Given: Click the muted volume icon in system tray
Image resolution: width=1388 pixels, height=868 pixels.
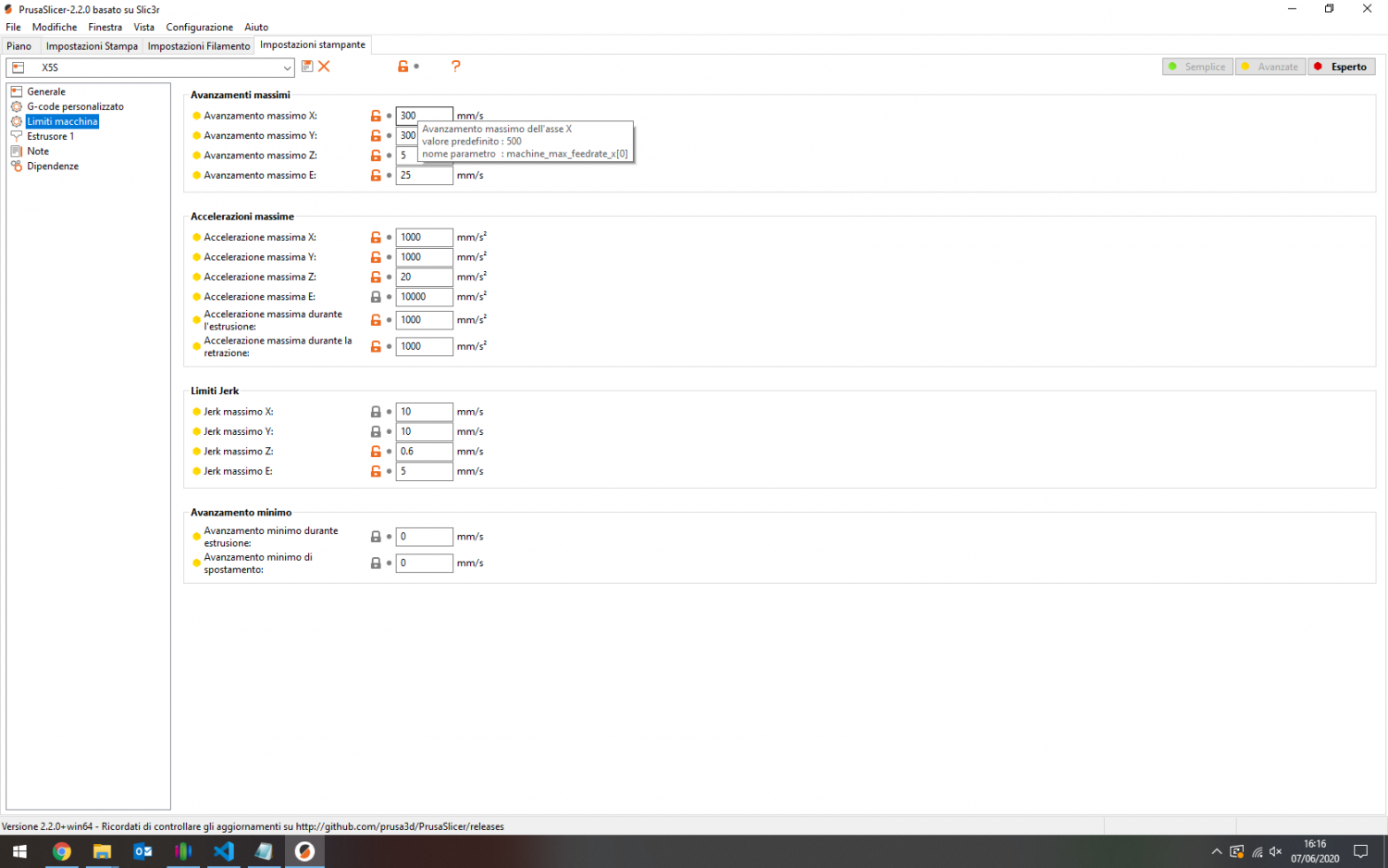Looking at the screenshot, I should (x=1276, y=851).
